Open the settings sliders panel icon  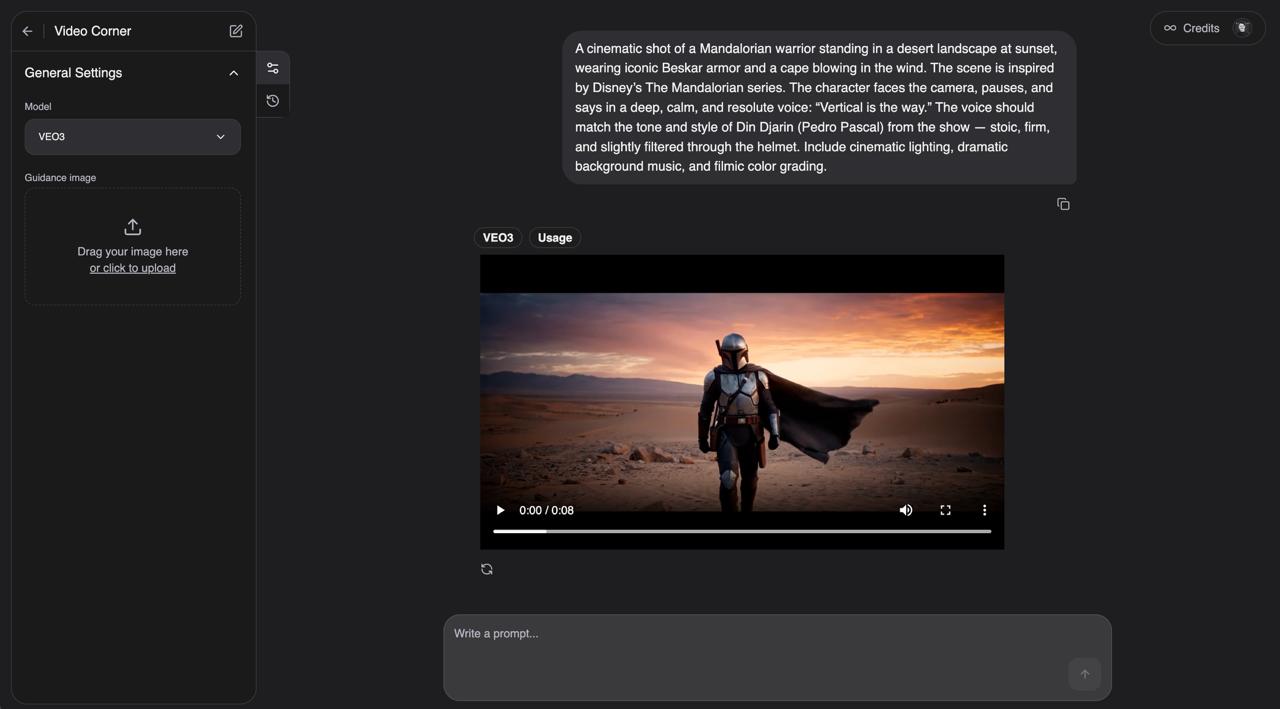pyautogui.click(x=273, y=68)
